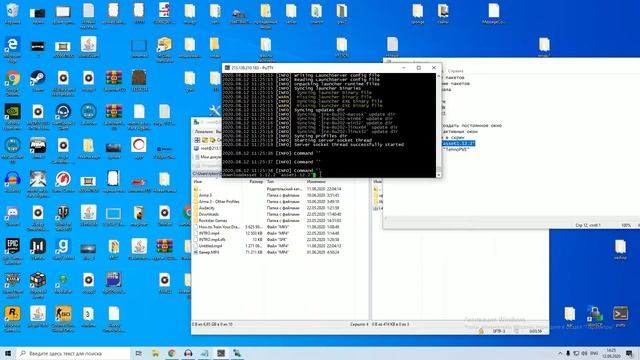Select the Arma 3 desktop shortcut
The width and height of the screenshot is (640, 360).
pyautogui.click(x=38, y=148)
